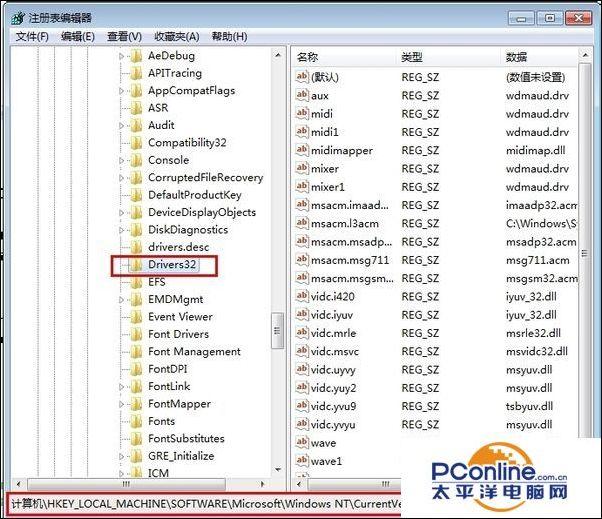The image size is (602, 519).
Task: Select the msacm.msgsm... value name
Action: [352, 278]
